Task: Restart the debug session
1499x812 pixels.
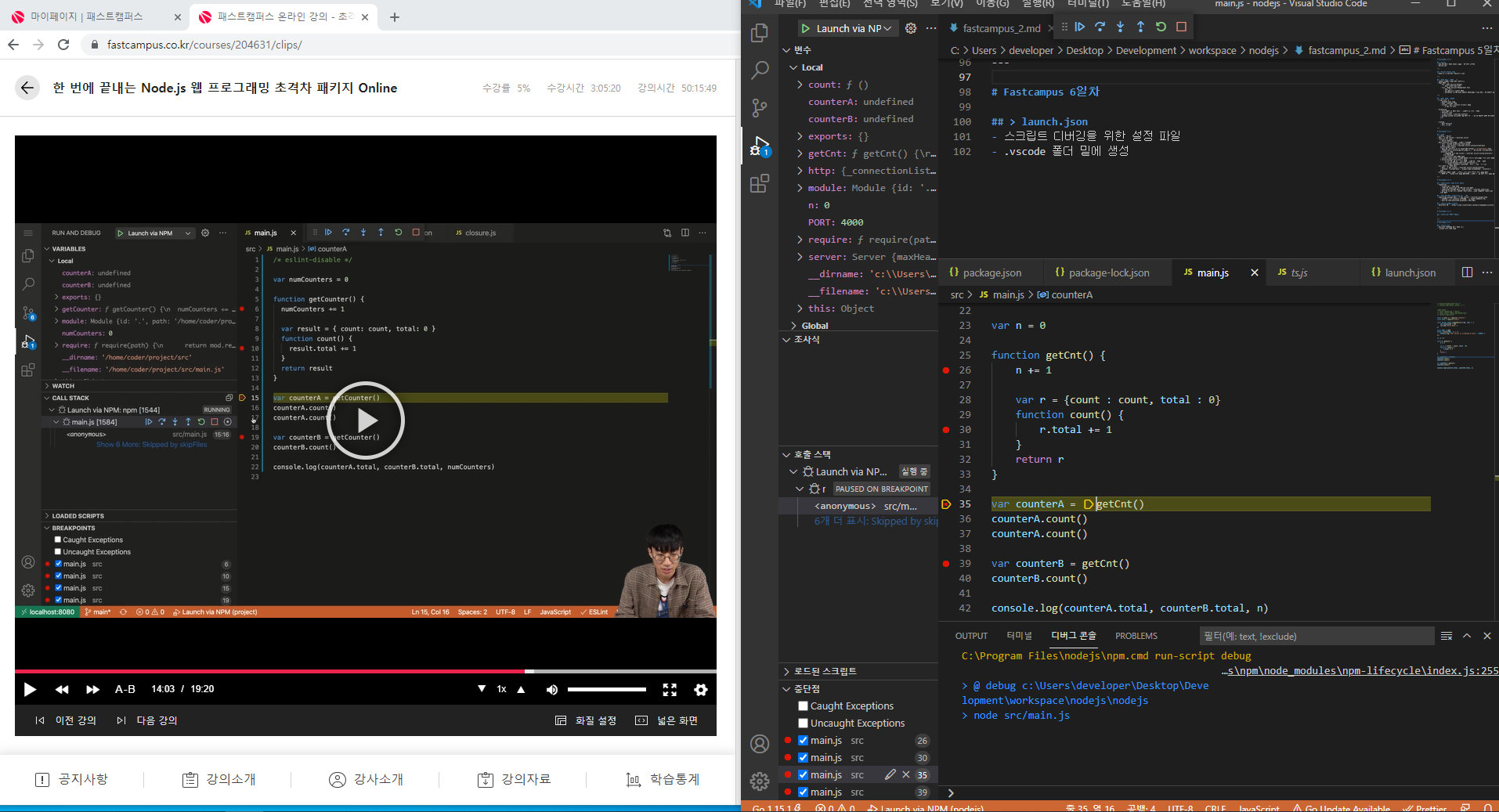Action: 1161,27
